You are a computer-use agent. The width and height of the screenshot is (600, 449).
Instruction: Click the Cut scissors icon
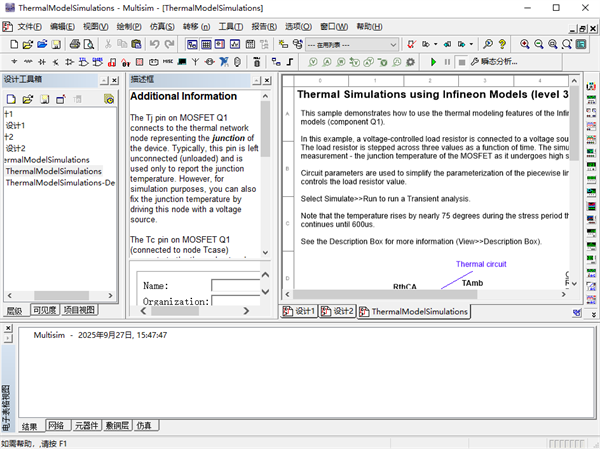click(106, 45)
